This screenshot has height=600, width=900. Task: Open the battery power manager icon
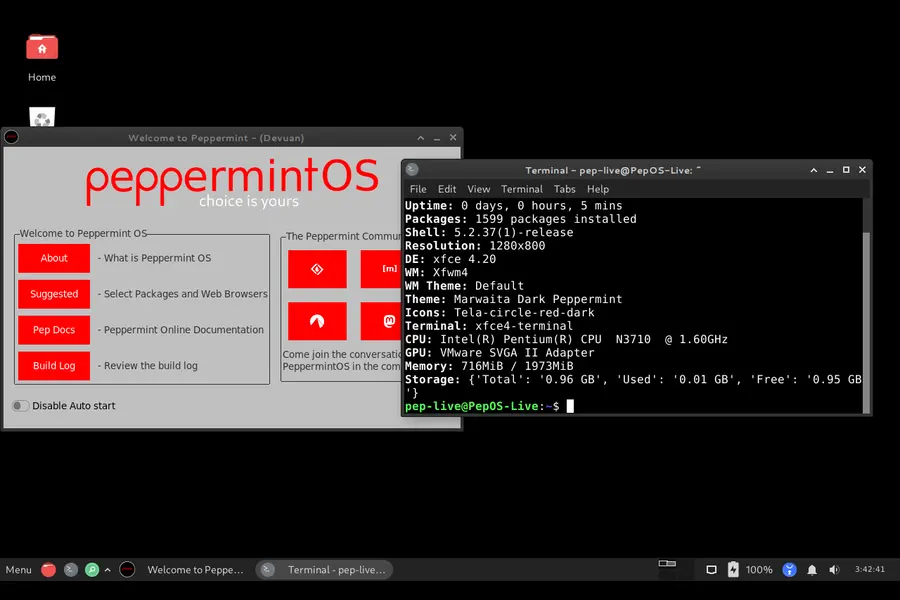(x=733, y=570)
